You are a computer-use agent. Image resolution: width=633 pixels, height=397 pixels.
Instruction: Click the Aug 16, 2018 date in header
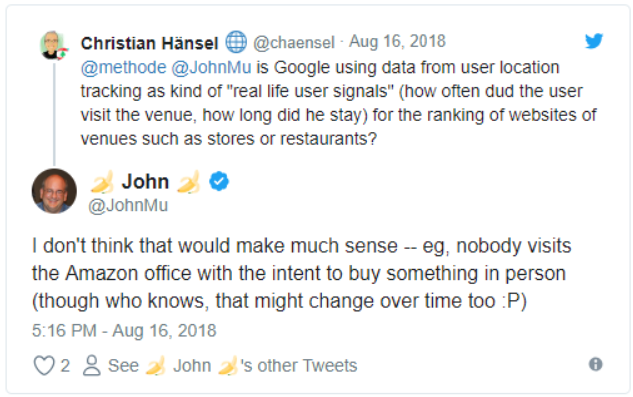coord(397,41)
